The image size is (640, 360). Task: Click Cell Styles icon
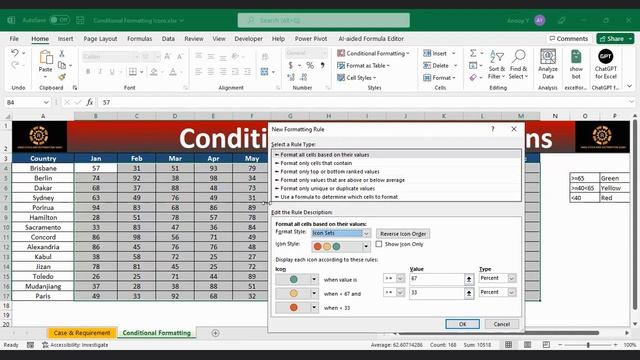pos(341,78)
